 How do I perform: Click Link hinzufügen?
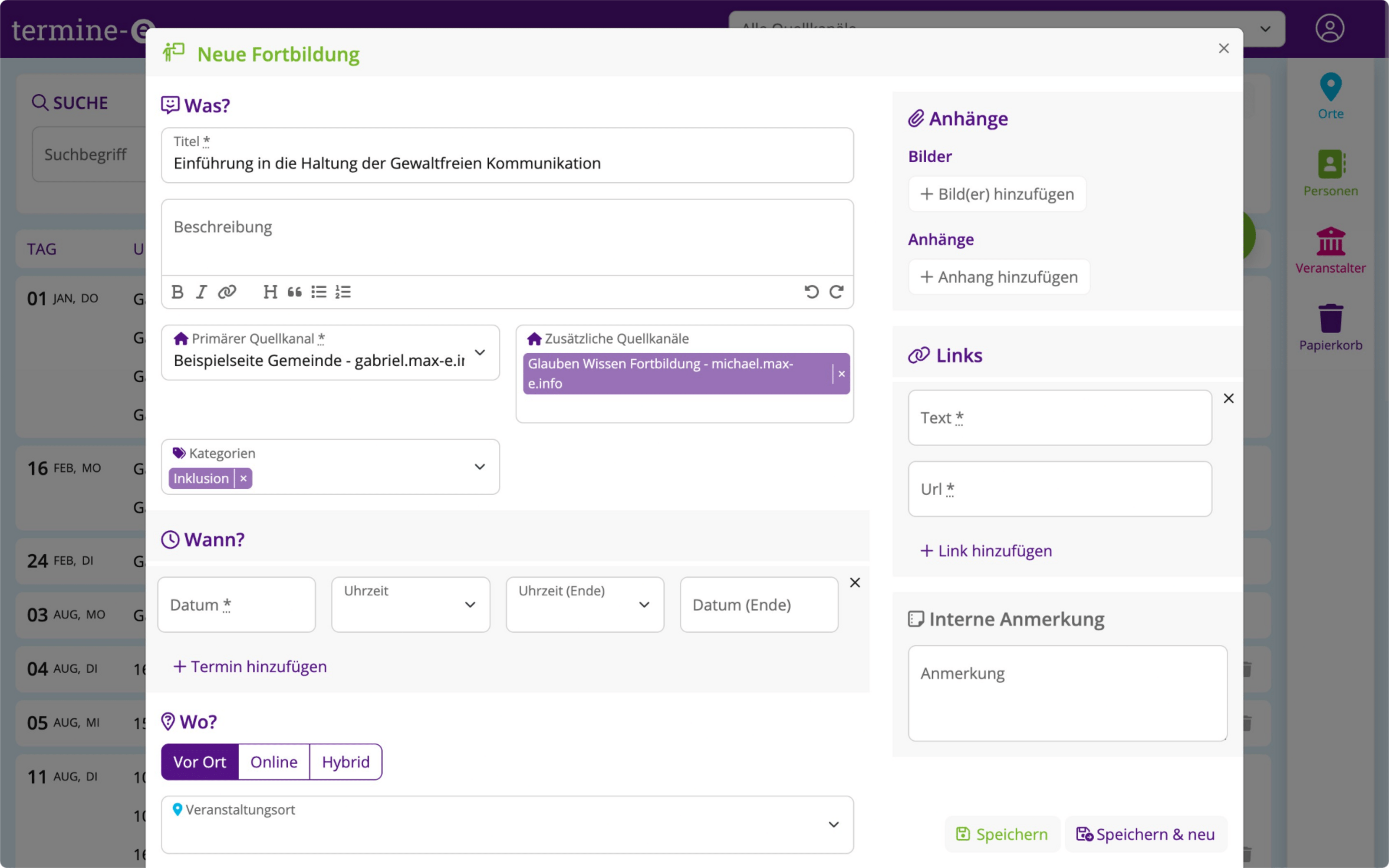tap(986, 551)
